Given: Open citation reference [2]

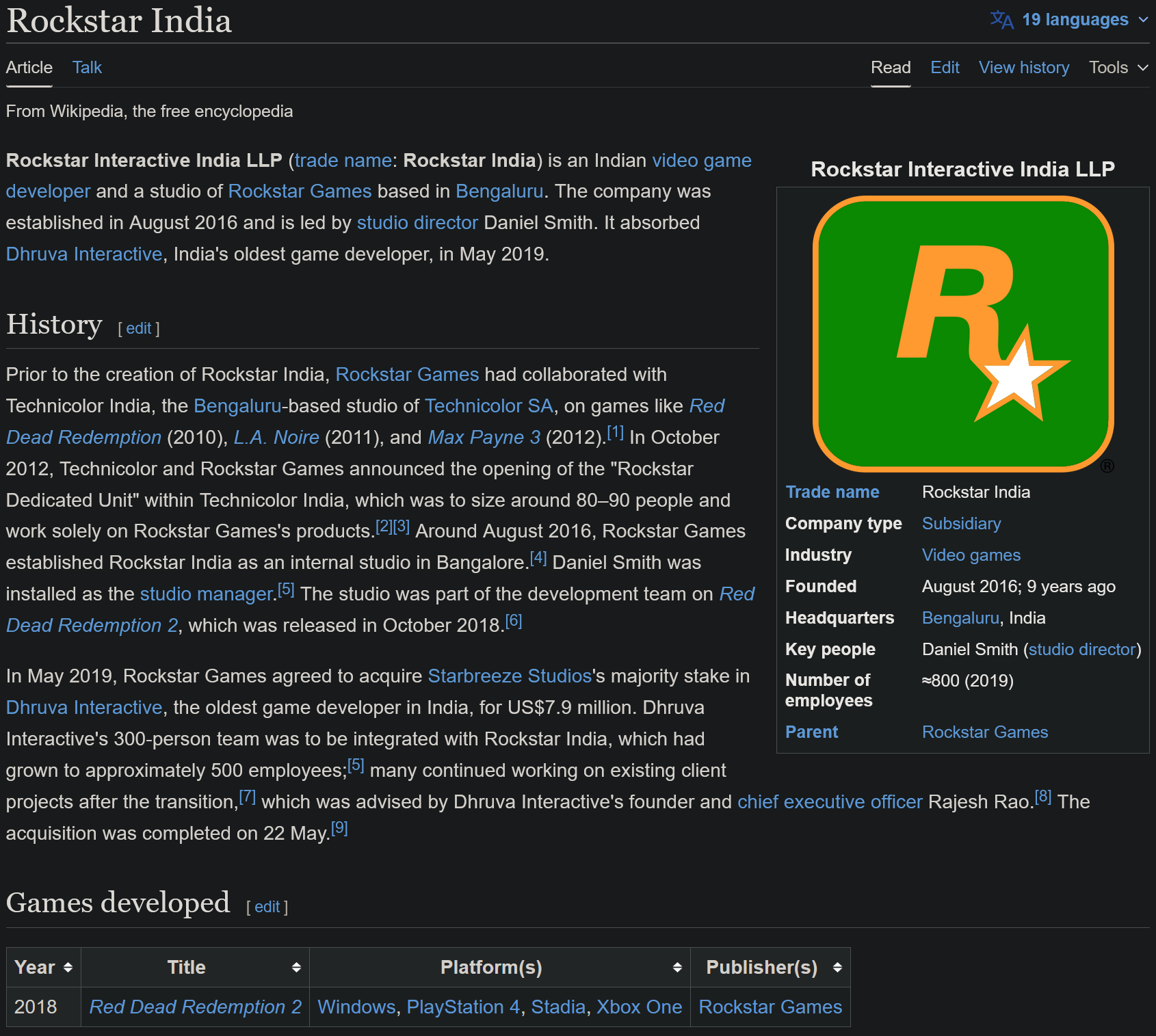Looking at the screenshot, I should pos(384,526).
